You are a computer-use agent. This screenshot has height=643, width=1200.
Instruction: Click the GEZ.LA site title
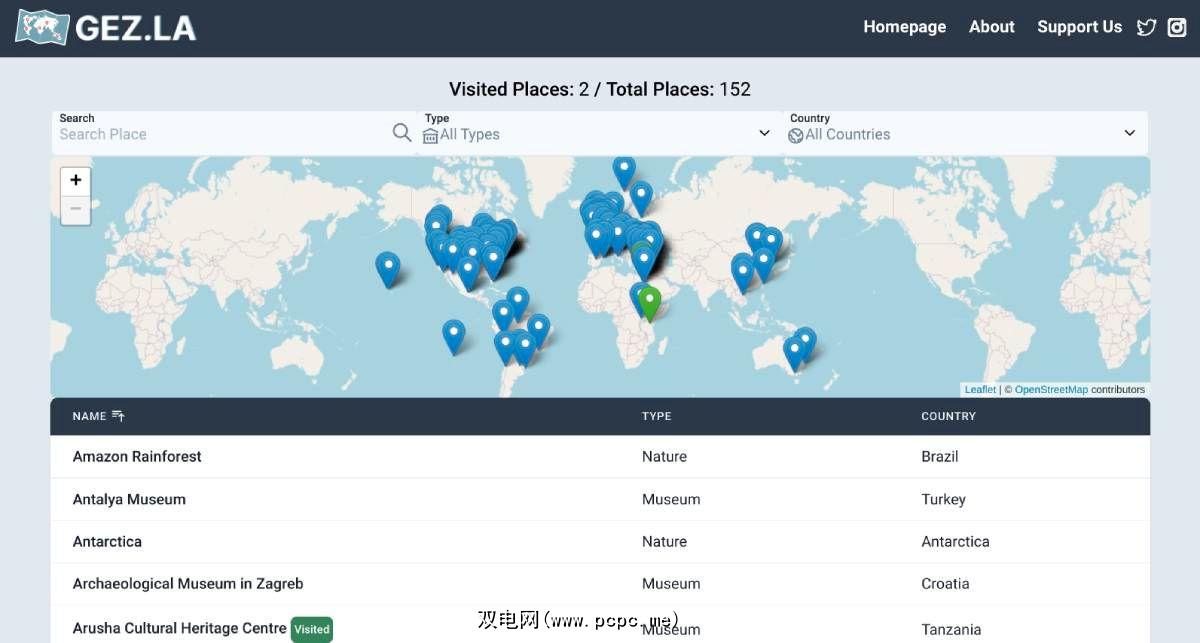pos(136,28)
